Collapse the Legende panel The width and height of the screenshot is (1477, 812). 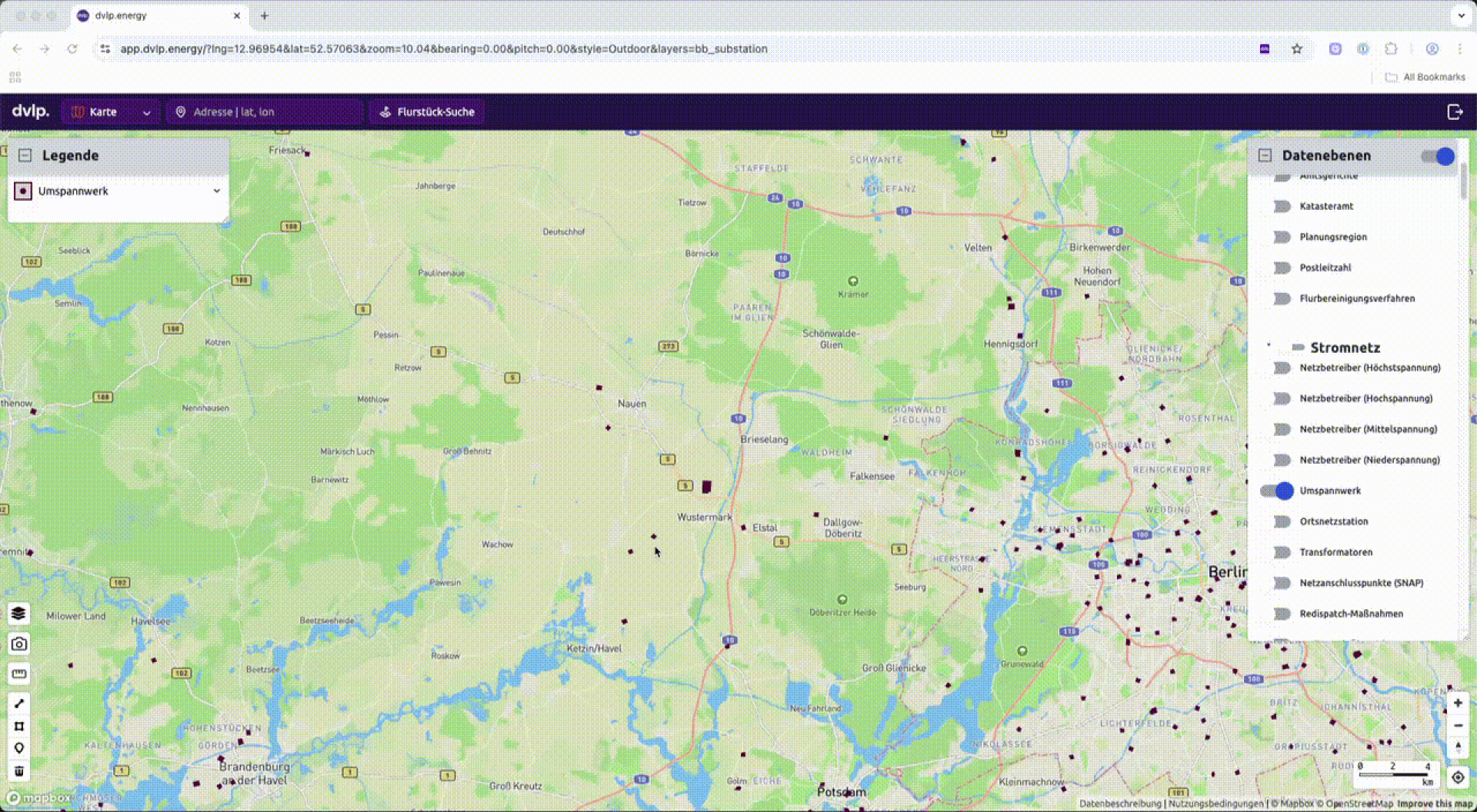25,155
